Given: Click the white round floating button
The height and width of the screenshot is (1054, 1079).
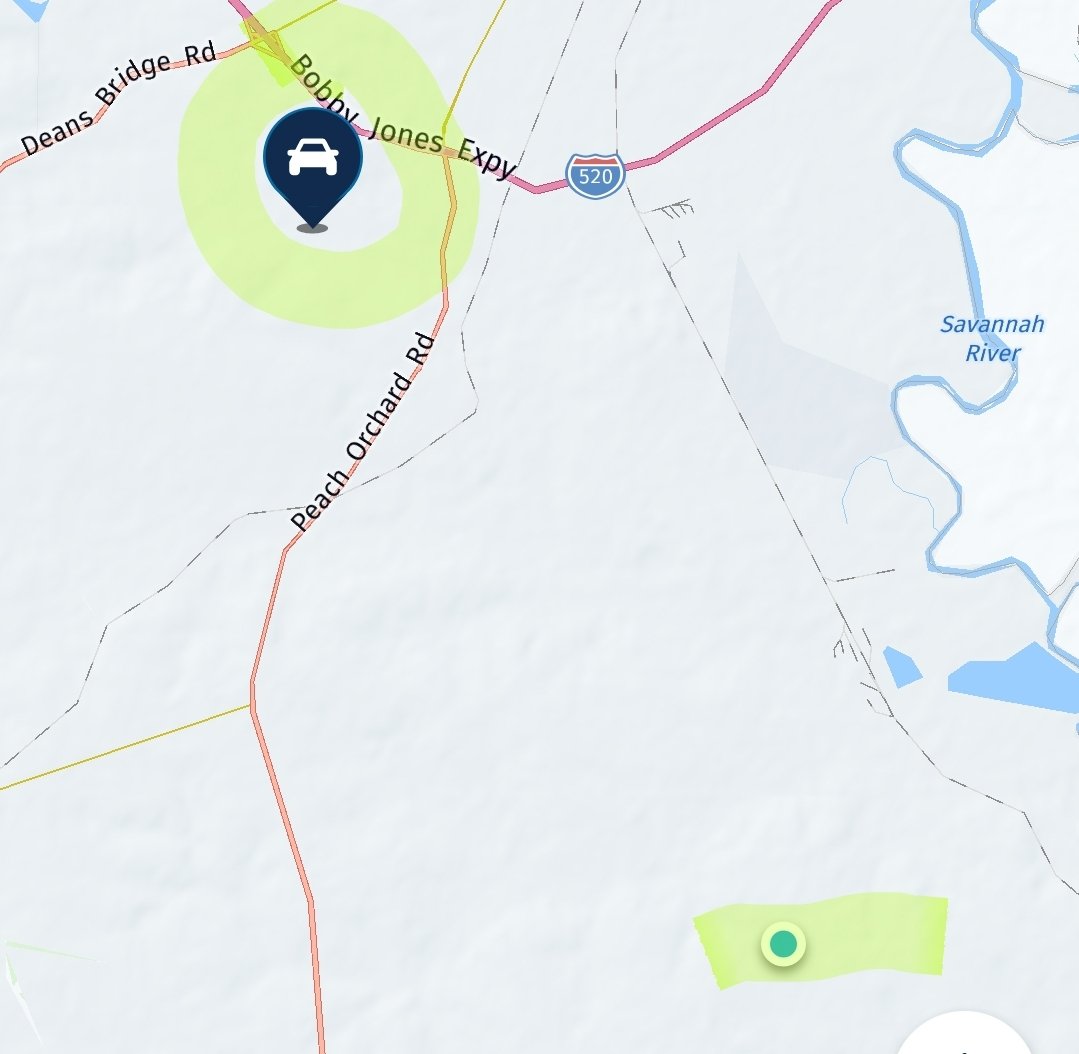Looking at the screenshot, I should pyautogui.click(x=963, y=1033).
